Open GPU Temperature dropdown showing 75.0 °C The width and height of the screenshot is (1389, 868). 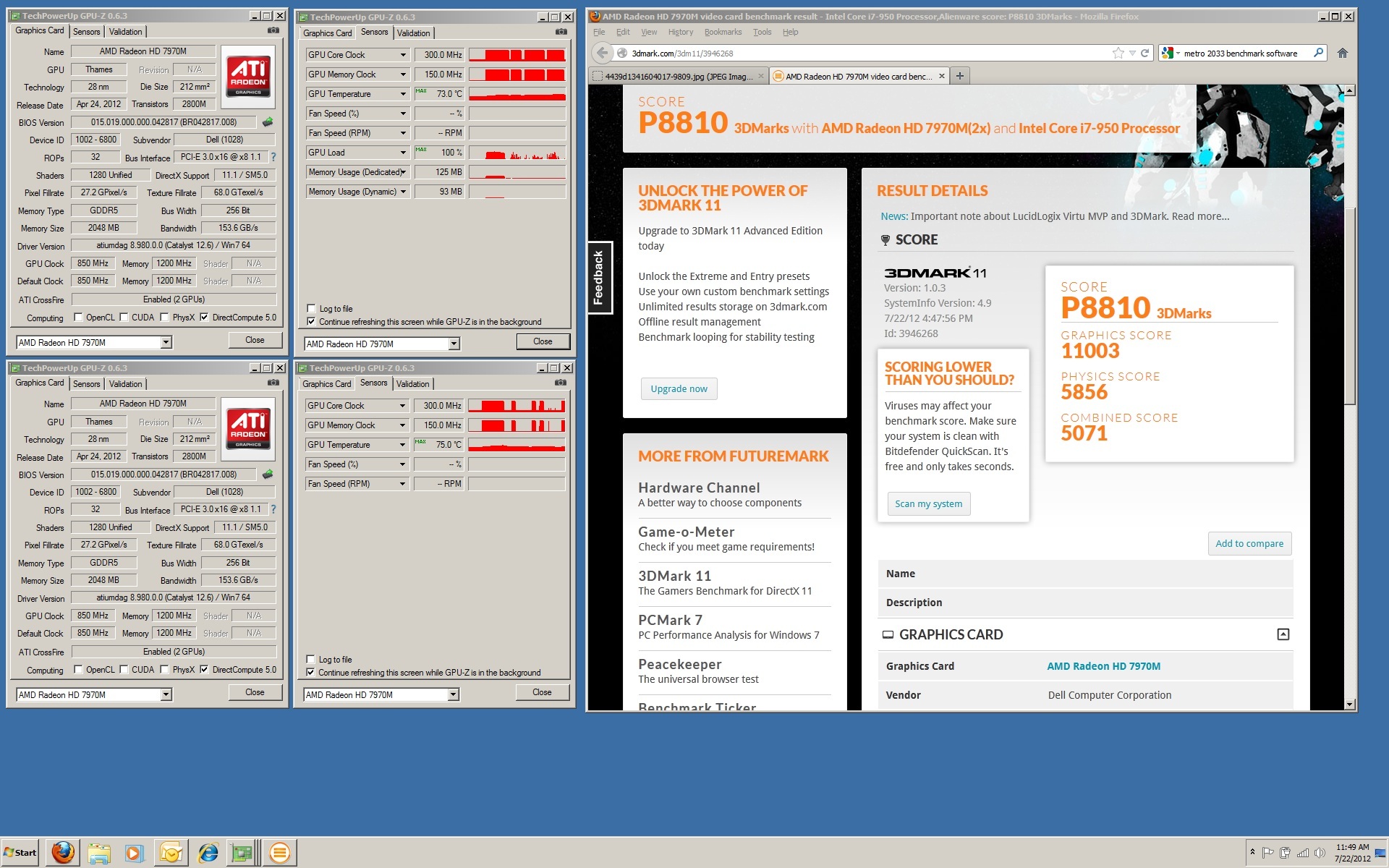pyautogui.click(x=403, y=445)
